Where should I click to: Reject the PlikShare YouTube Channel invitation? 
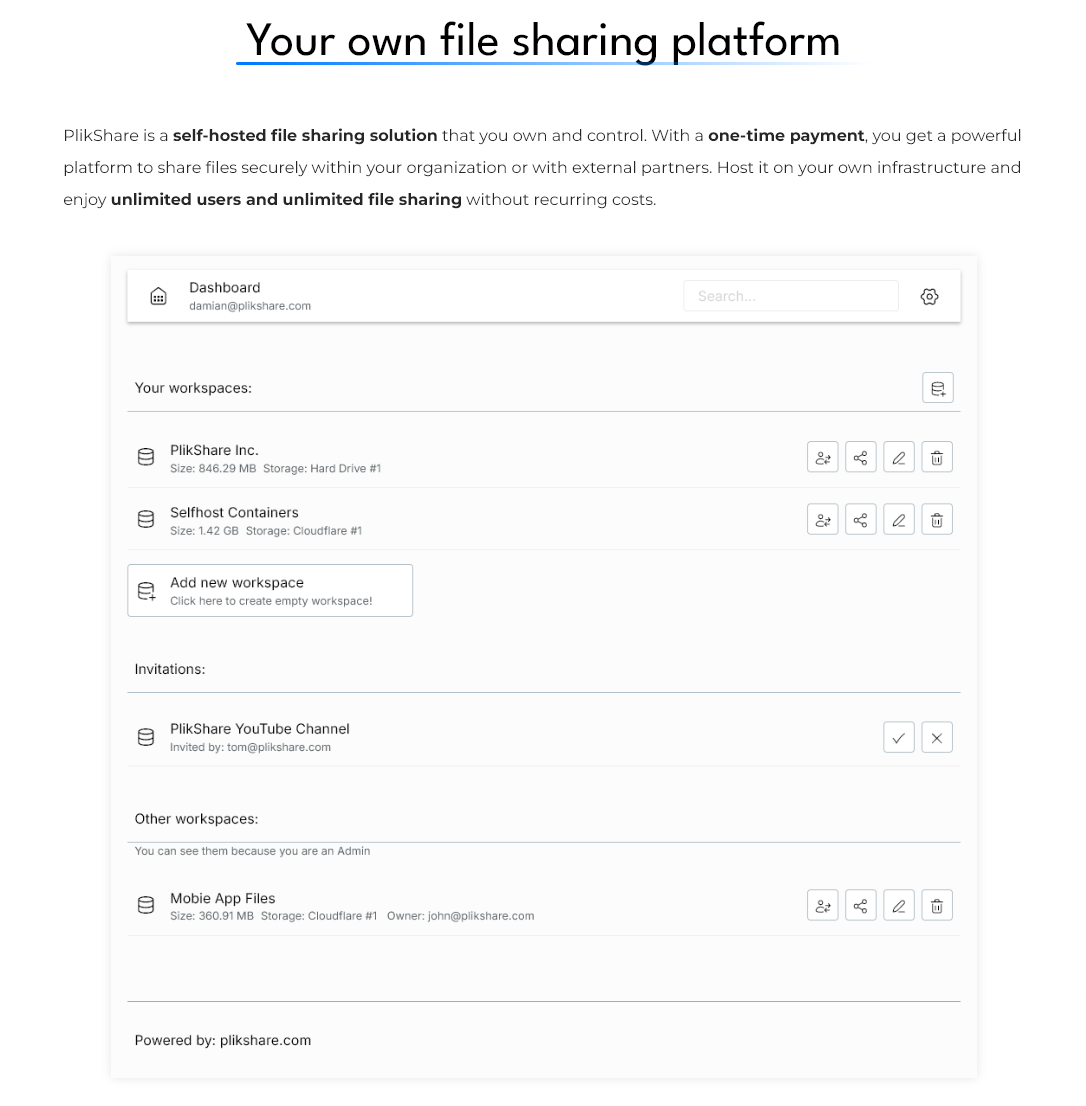(x=937, y=738)
